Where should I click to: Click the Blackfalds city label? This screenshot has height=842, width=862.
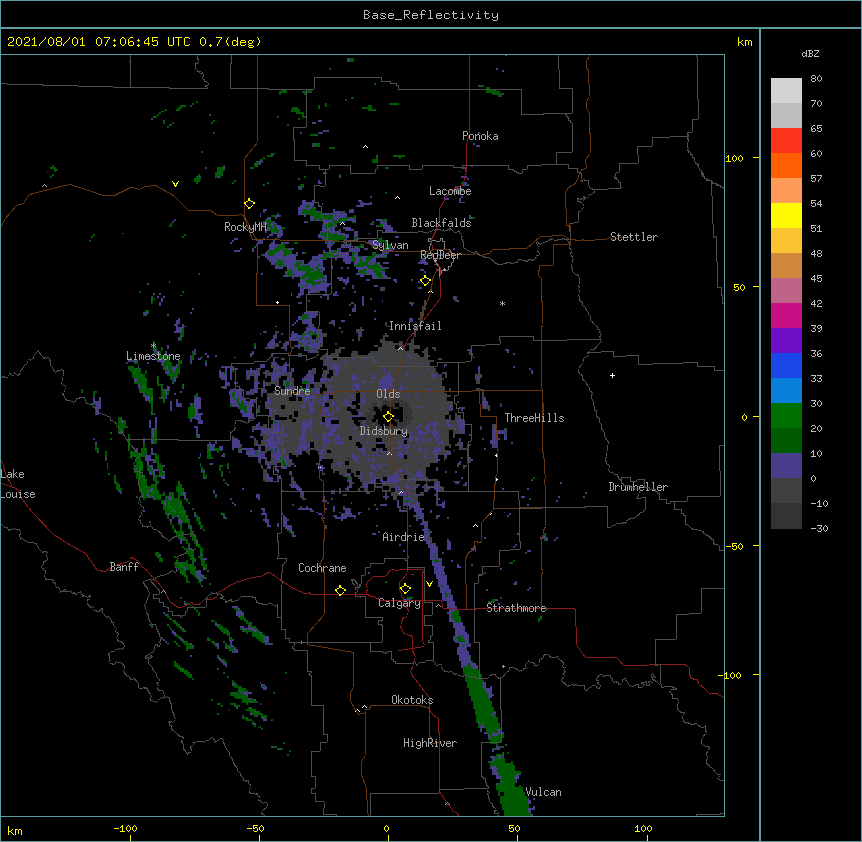click(441, 223)
